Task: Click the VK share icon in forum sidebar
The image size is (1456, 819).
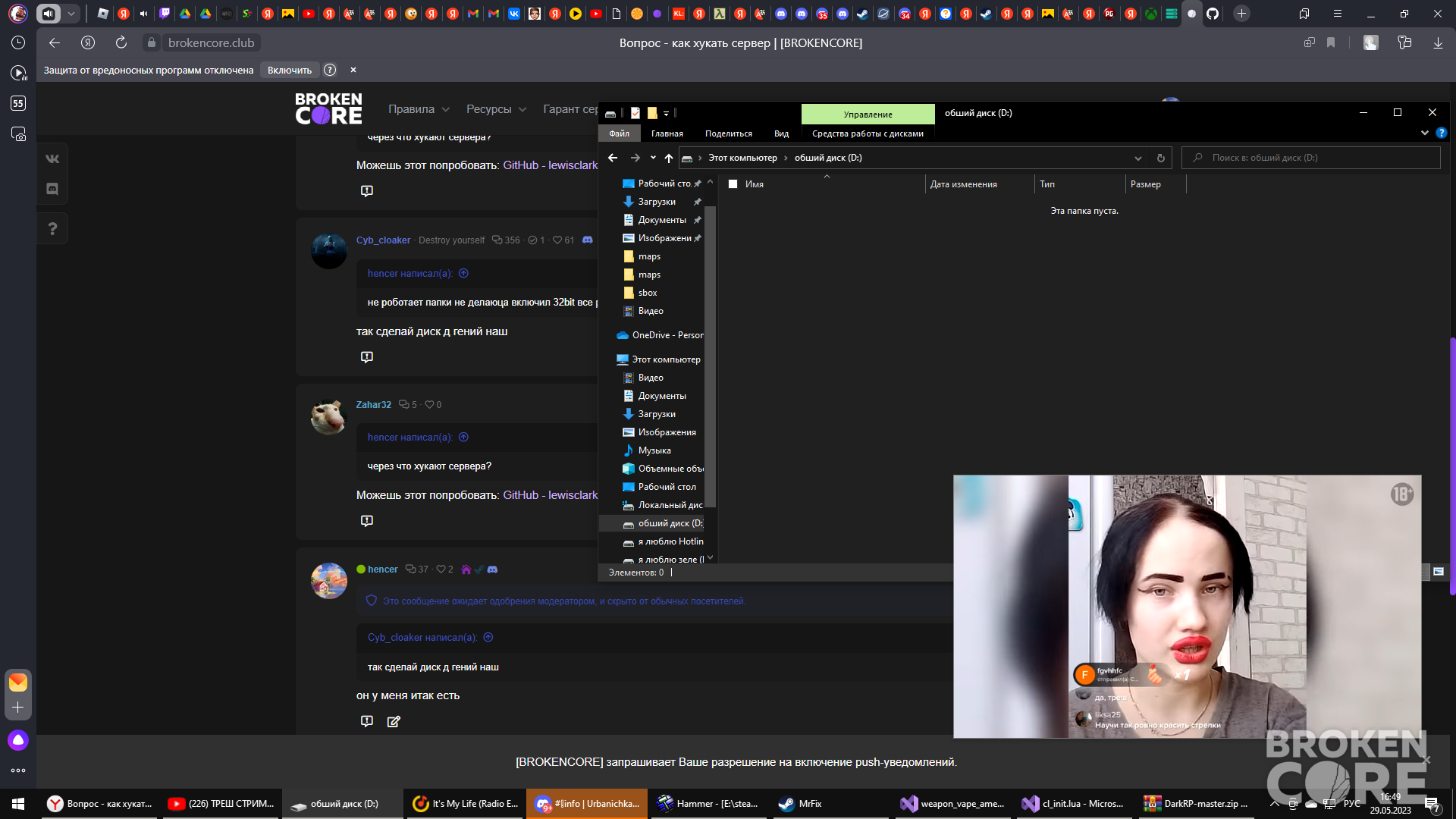Action: pyautogui.click(x=52, y=158)
